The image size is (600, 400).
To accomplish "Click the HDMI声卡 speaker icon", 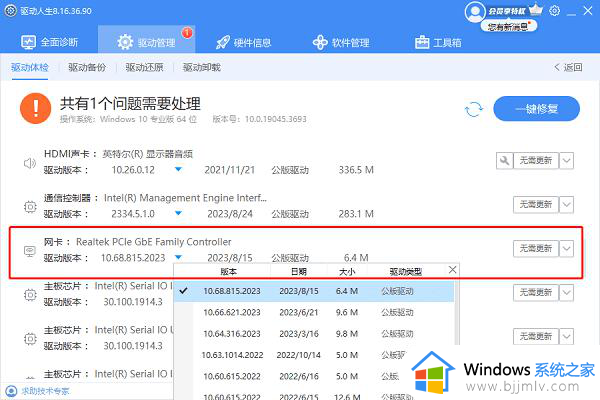I will (30, 163).
